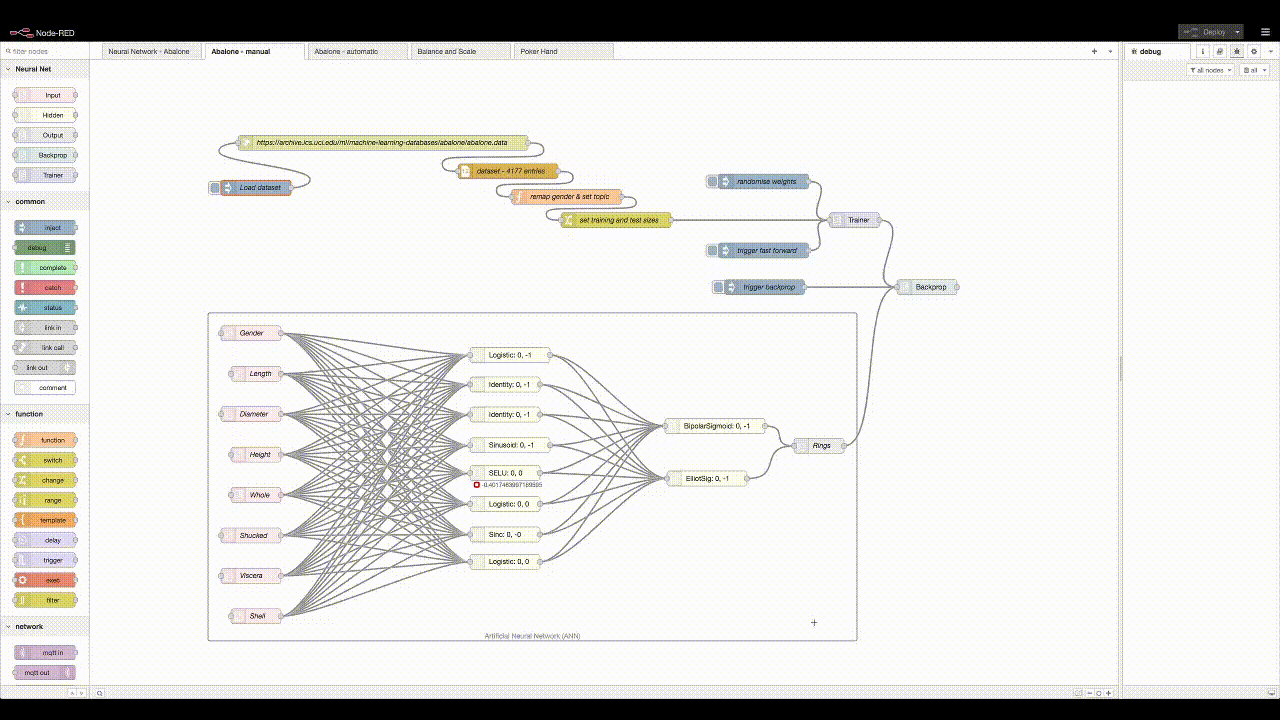Collapse the network palette category
The image size is (1280, 720).
click(45, 626)
